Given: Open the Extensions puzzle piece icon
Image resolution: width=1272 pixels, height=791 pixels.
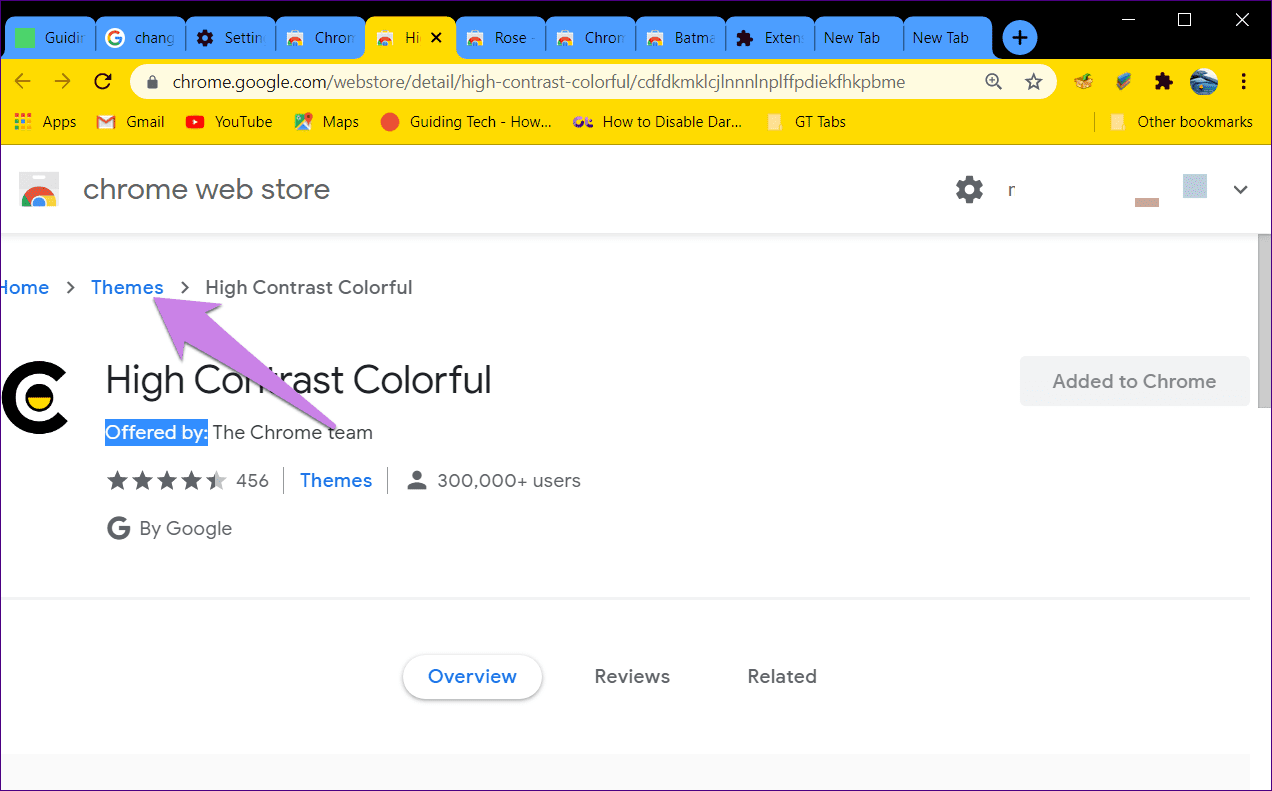Looking at the screenshot, I should [1163, 82].
